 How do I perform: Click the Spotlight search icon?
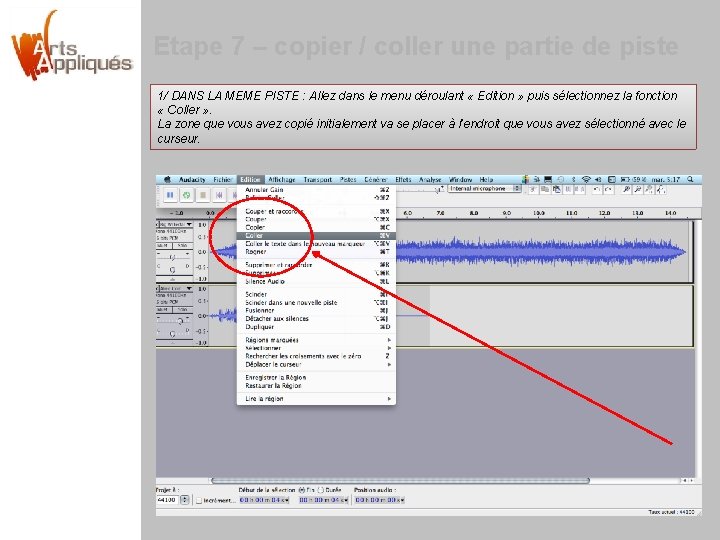pos(690,180)
